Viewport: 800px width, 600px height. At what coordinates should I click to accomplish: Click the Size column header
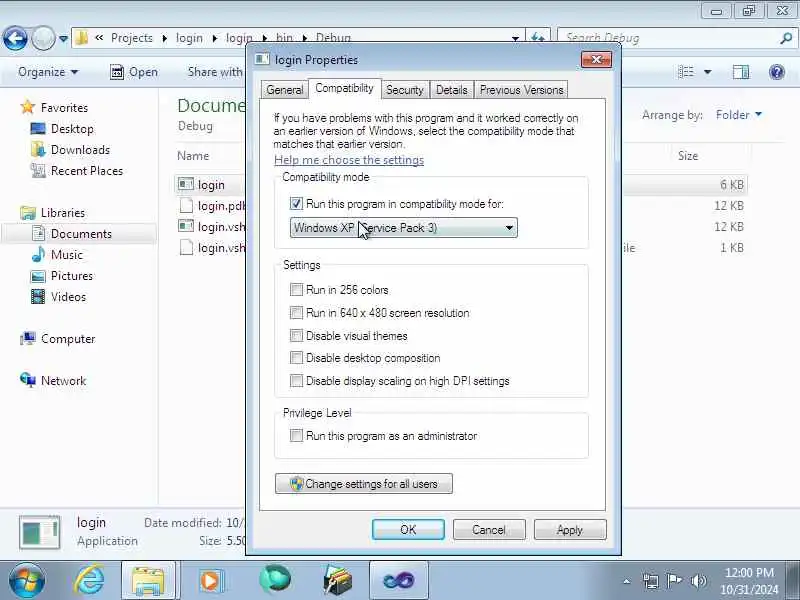[688, 156]
